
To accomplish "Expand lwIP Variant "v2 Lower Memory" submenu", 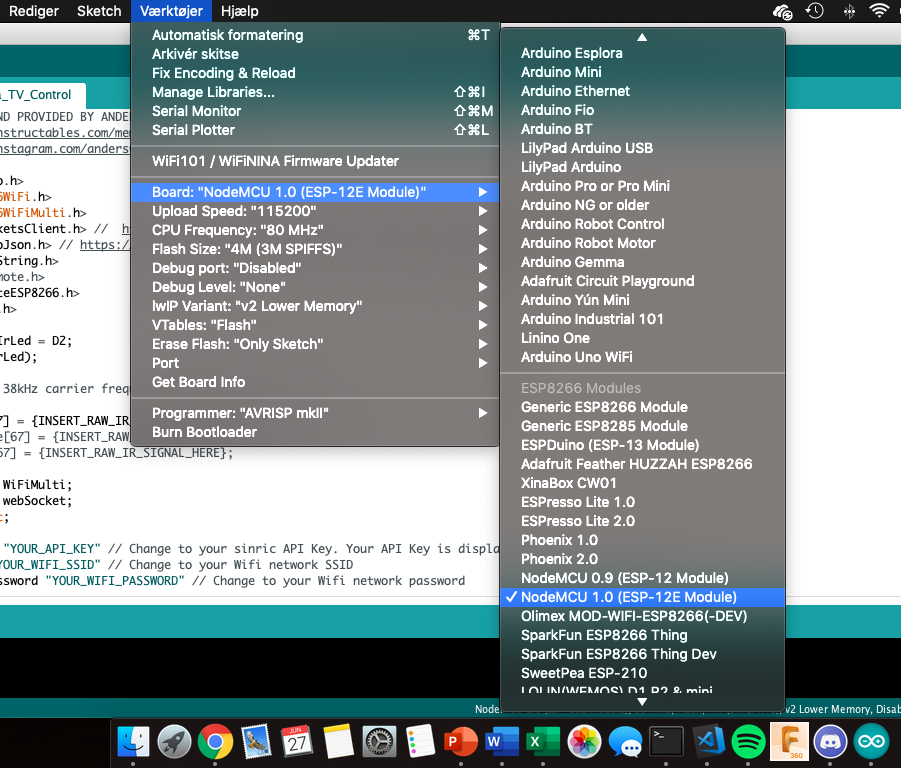I will [315, 306].
